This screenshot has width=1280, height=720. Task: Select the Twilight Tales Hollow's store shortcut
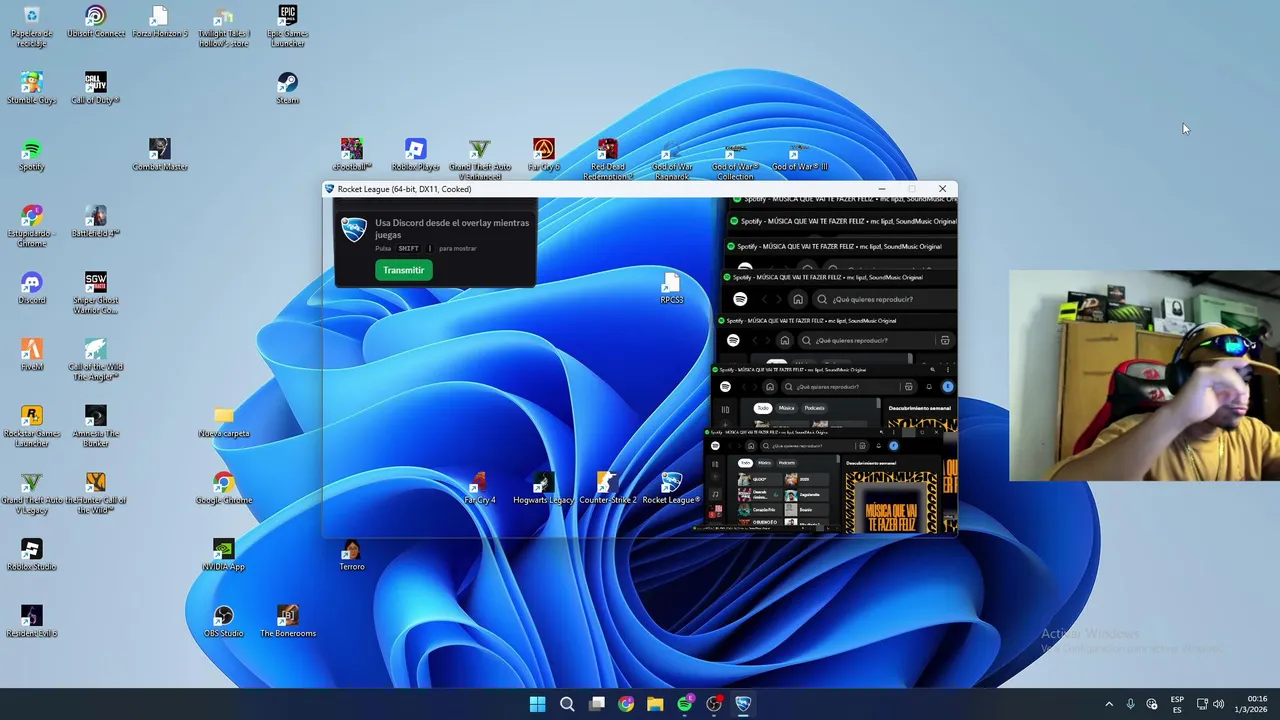click(x=224, y=25)
